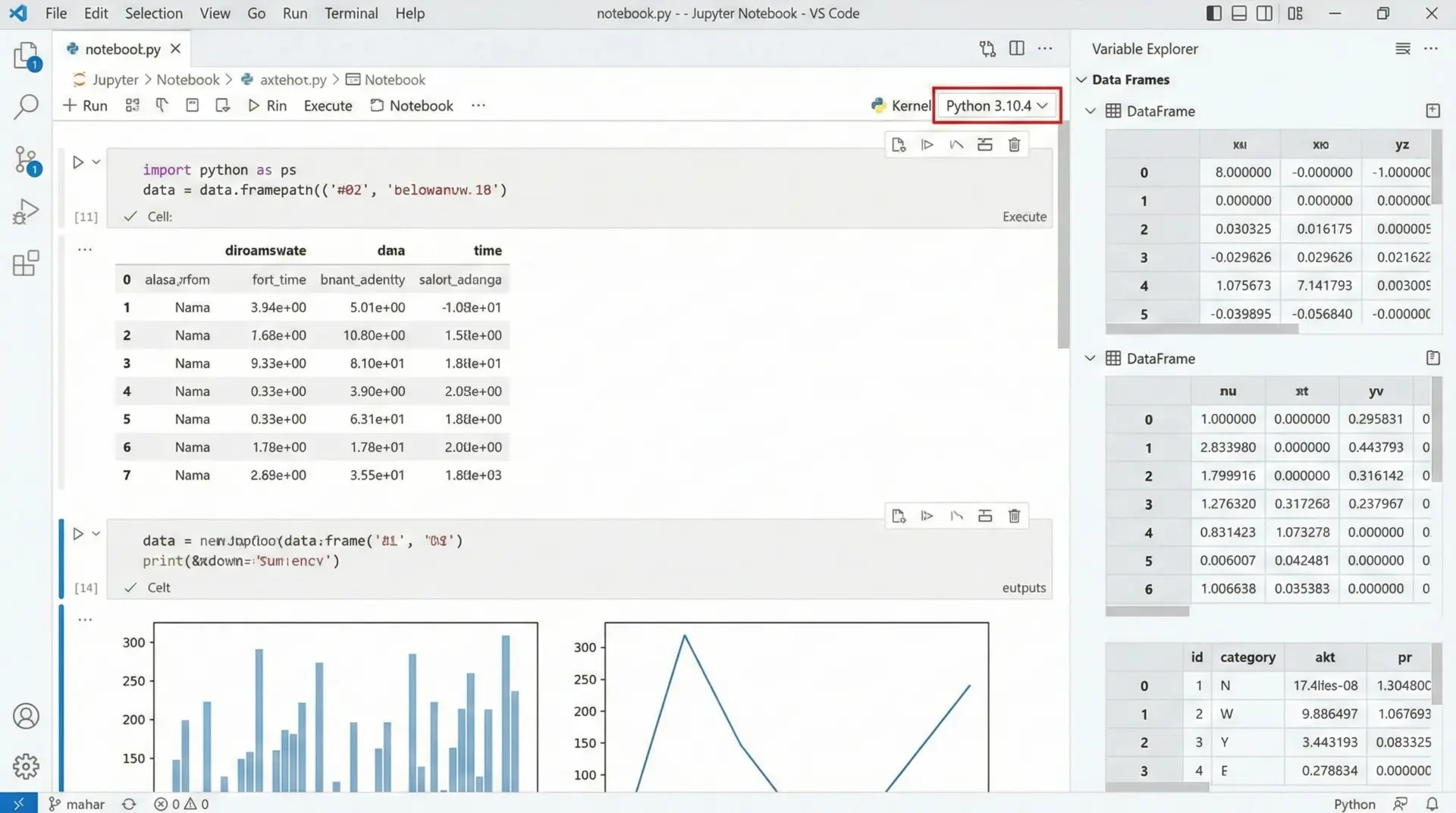The height and width of the screenshot is (813, 1456).
Task: Click the mahar git branch indicator
Action: tap(77, 804)
